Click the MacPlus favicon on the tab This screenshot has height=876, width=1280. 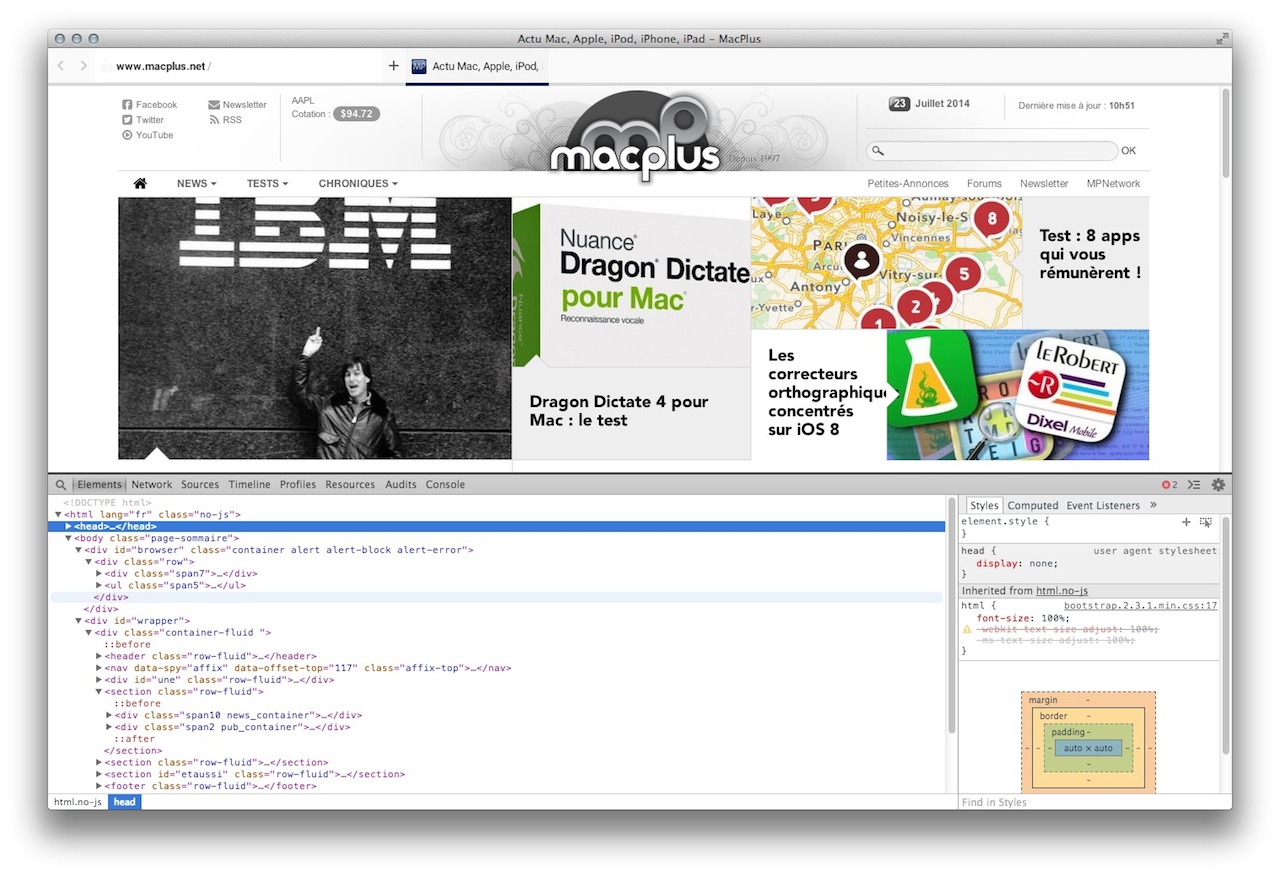419,66
